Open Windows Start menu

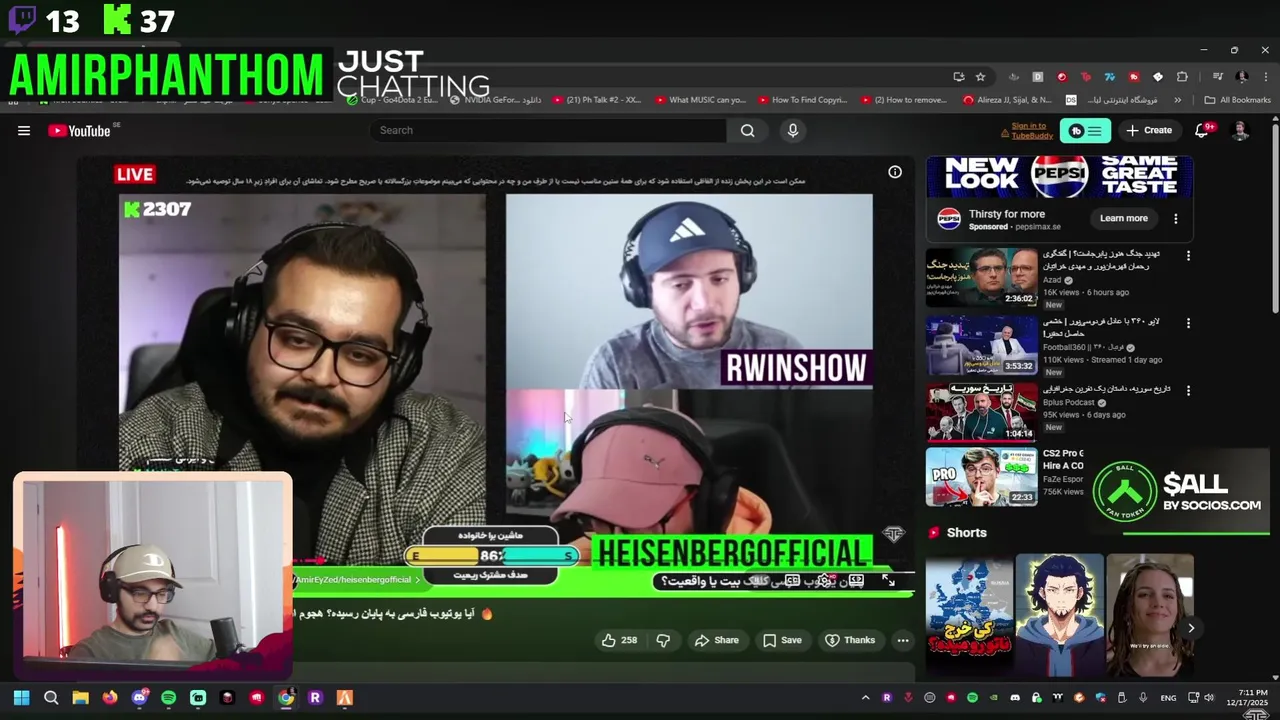click(21, 698)
